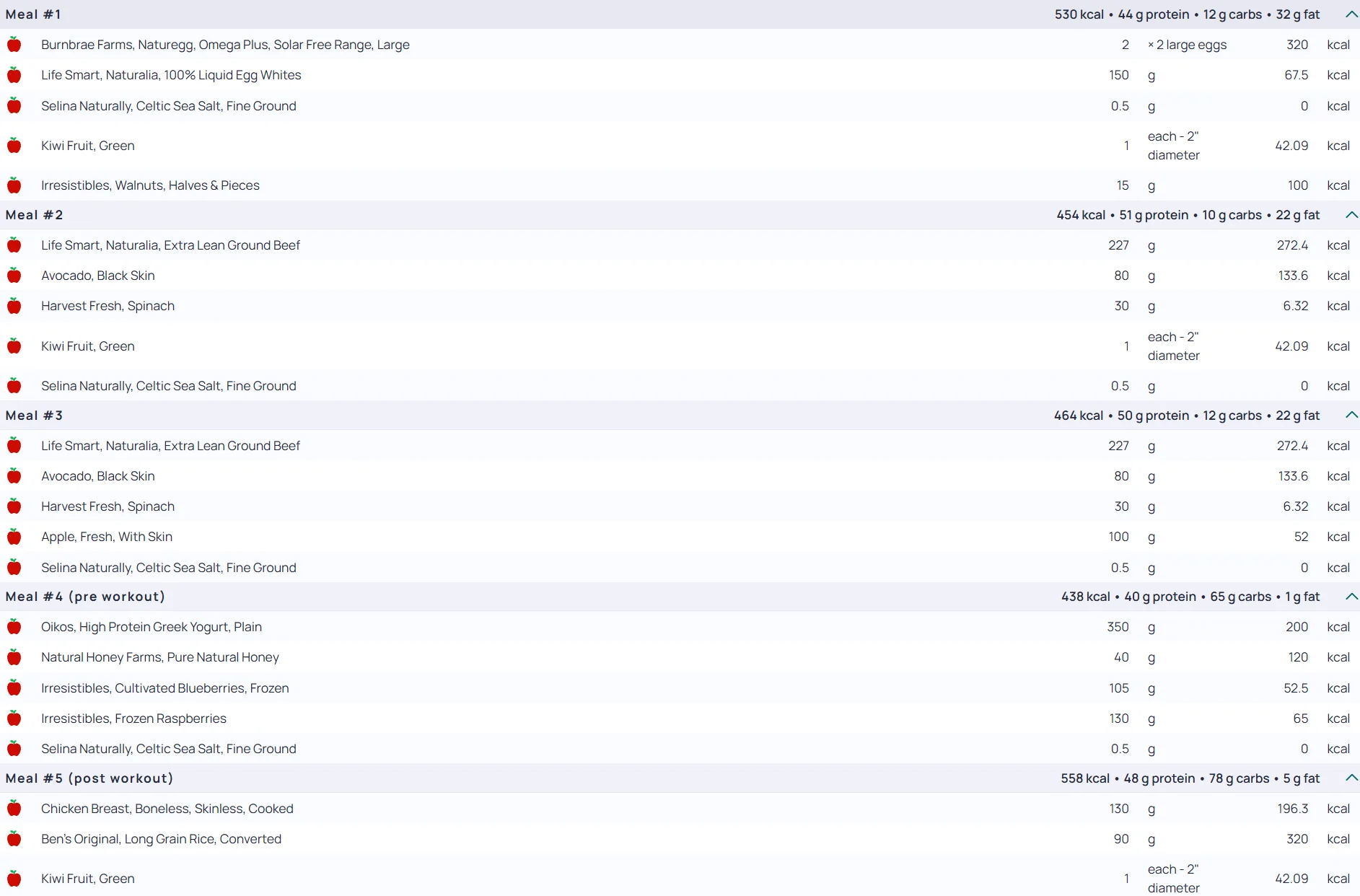Collapse the Meal #3 section chevron
The image size is (1360, 896).
pyautogui.click(x=1351, y=416)
